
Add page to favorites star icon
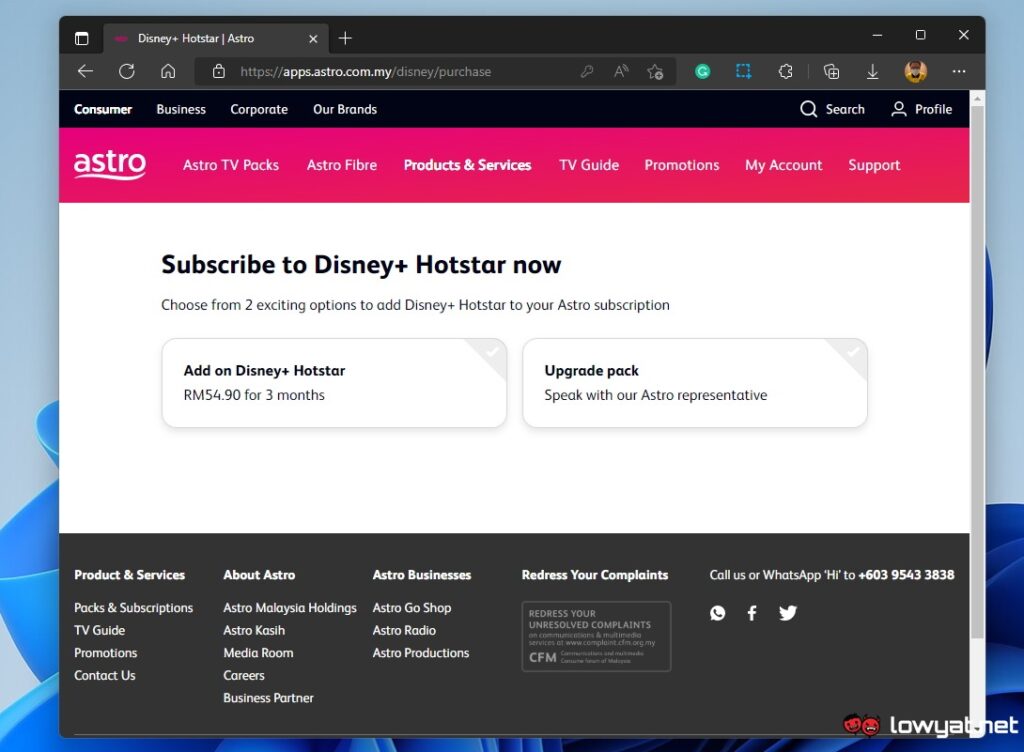[655, 71]
